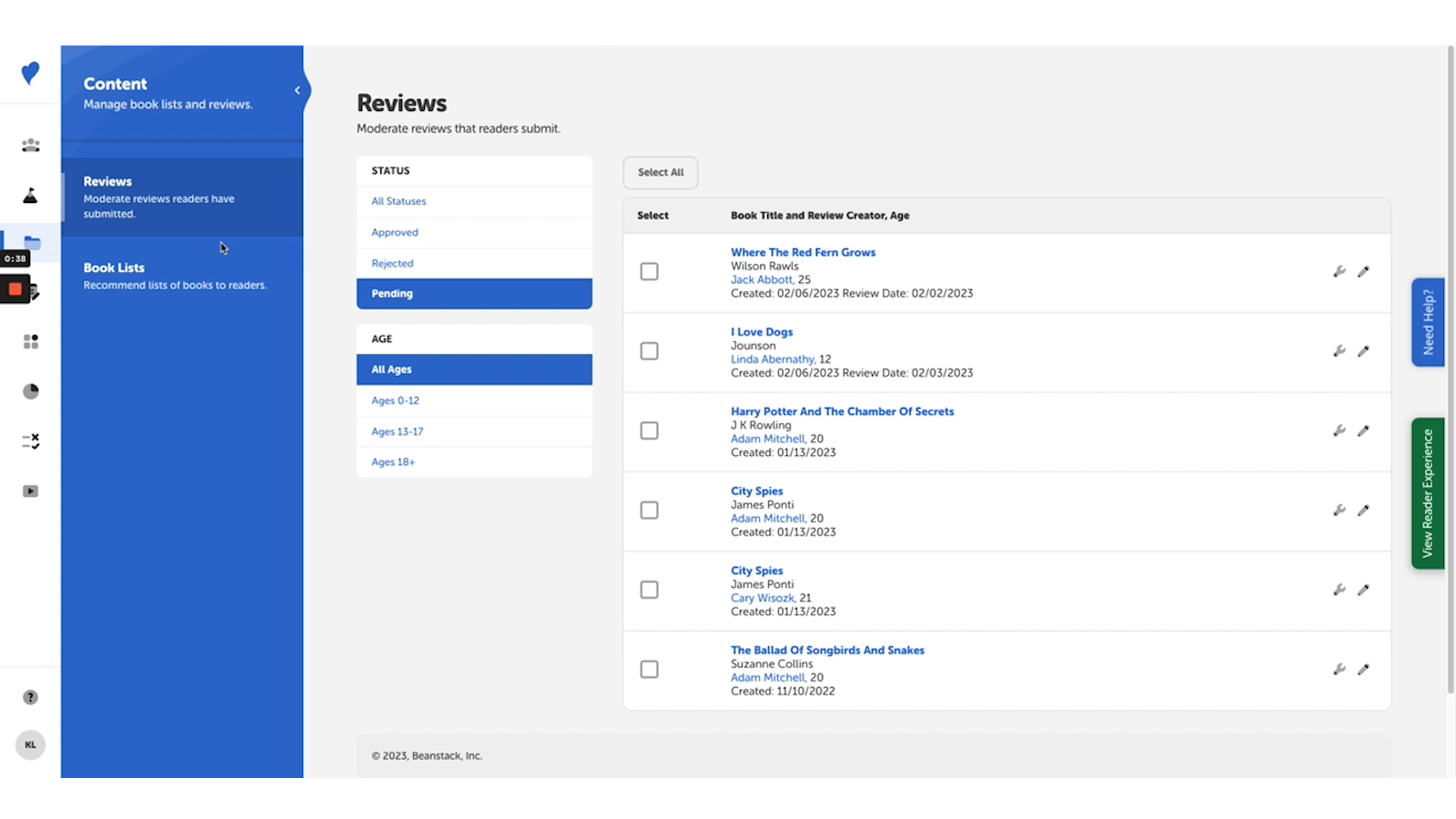Filter by Ages 13-17 age group
Viewport: 1456px width, 819px height.
pyautogui.click(x=397, y=430)
